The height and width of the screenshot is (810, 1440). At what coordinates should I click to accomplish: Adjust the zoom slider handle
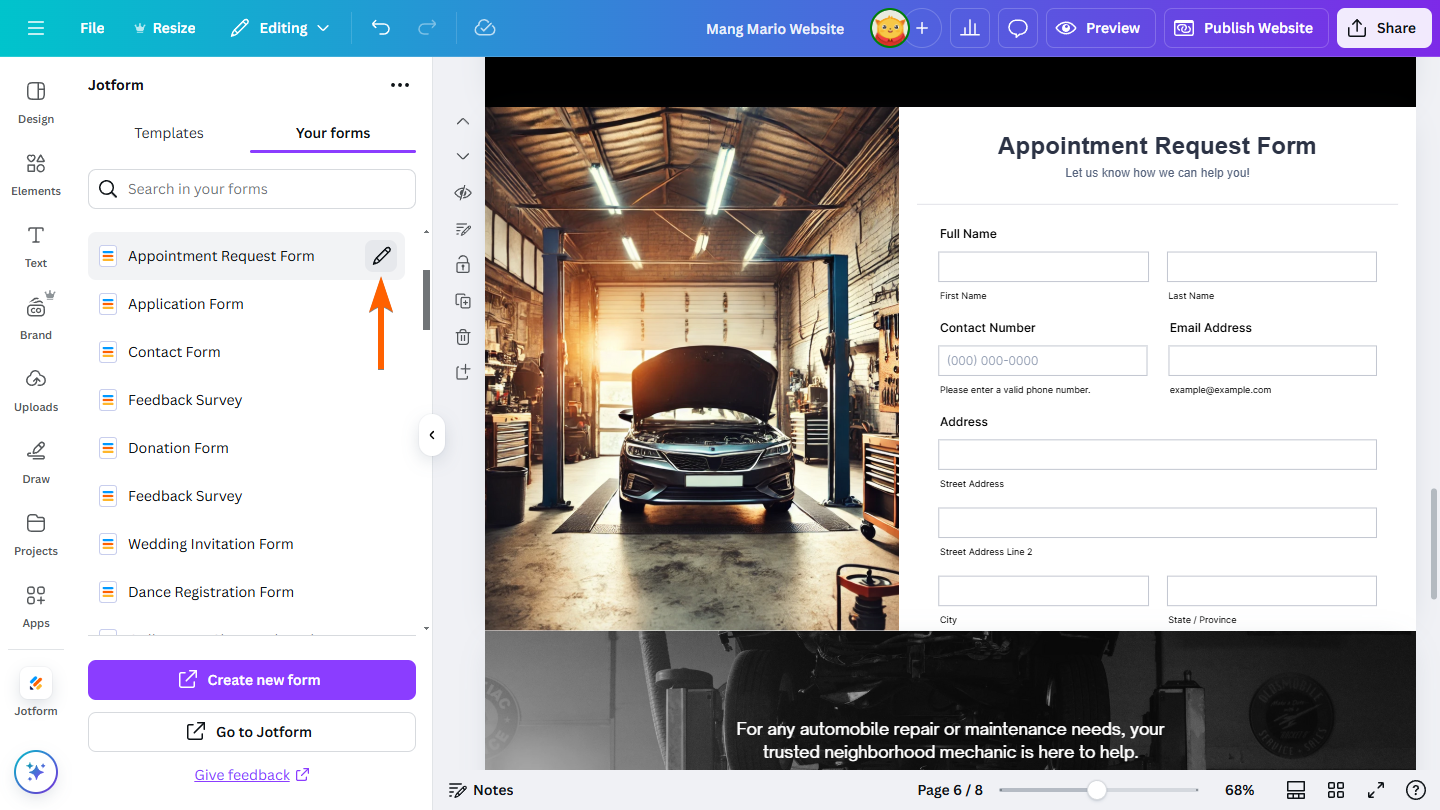pyautogui.click(x=1097, y=790)
